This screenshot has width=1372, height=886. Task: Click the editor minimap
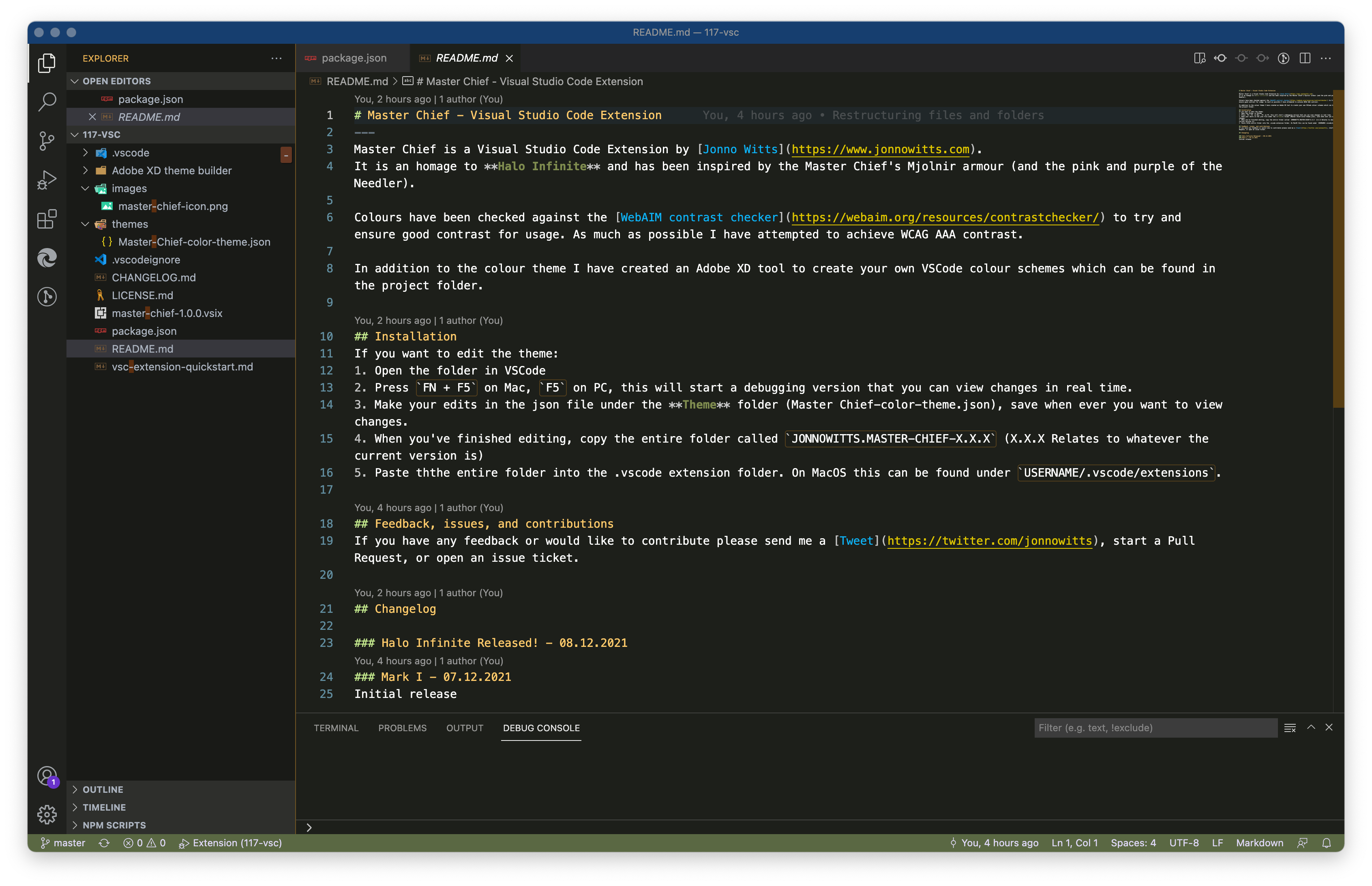1284,115
